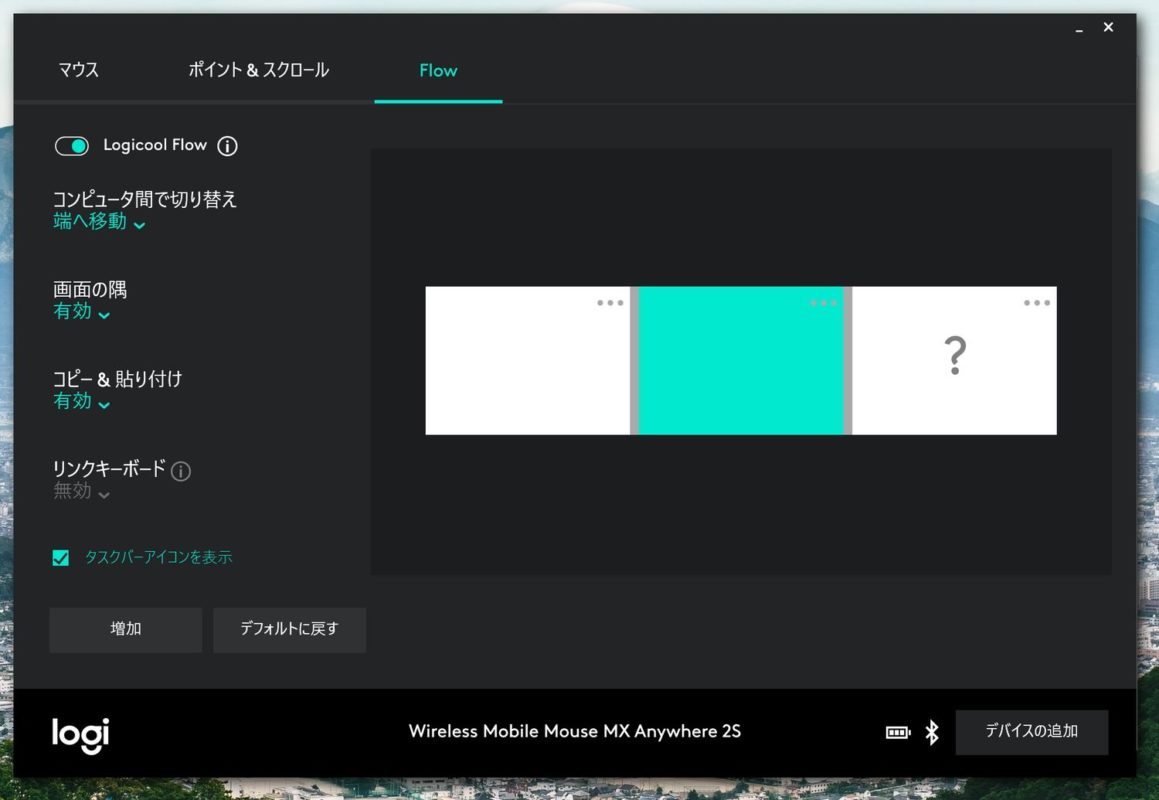Image resolution: width=1159 pixels, height=800 pixels.
Task: Click the gray divider between center and right screens
Action: pyautogui.click(x=848, y=361)
